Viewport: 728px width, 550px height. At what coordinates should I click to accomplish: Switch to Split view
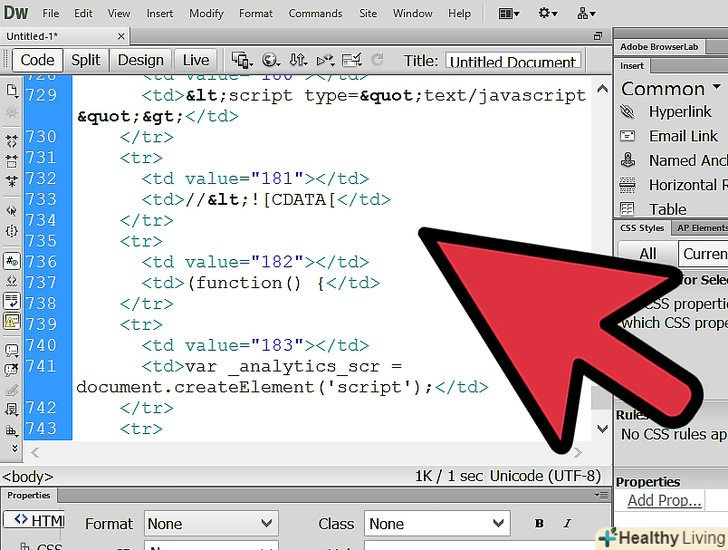(86, 60)
